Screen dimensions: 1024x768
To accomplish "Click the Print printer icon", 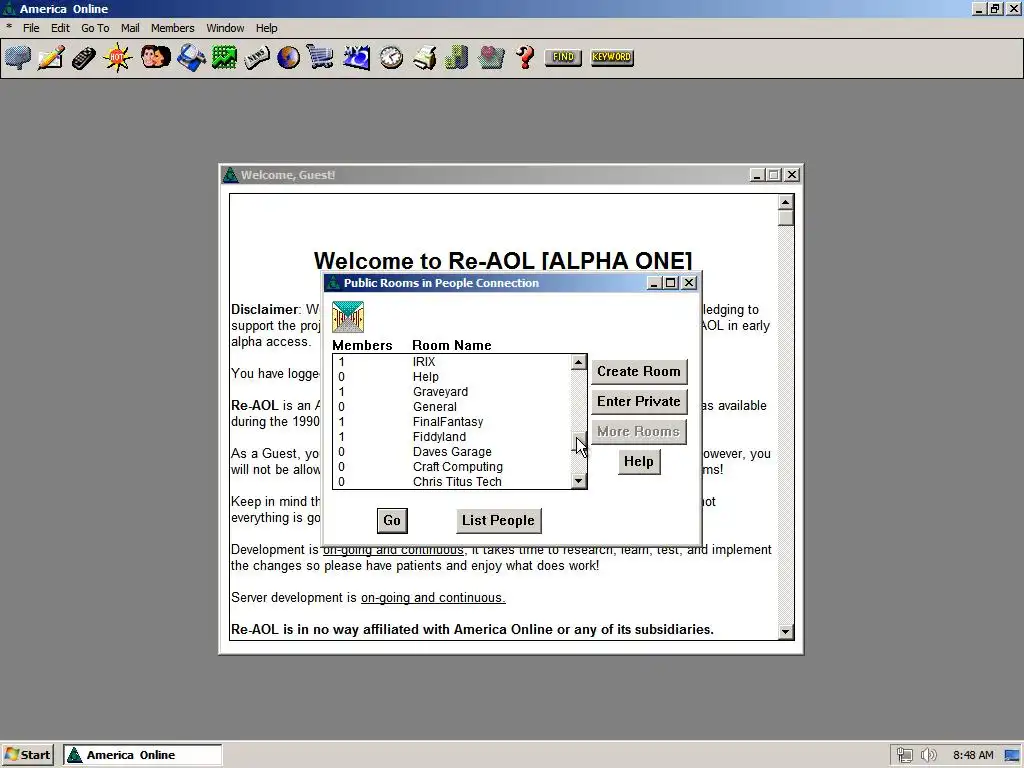I will pyautogui.click(x=424, y=57).
